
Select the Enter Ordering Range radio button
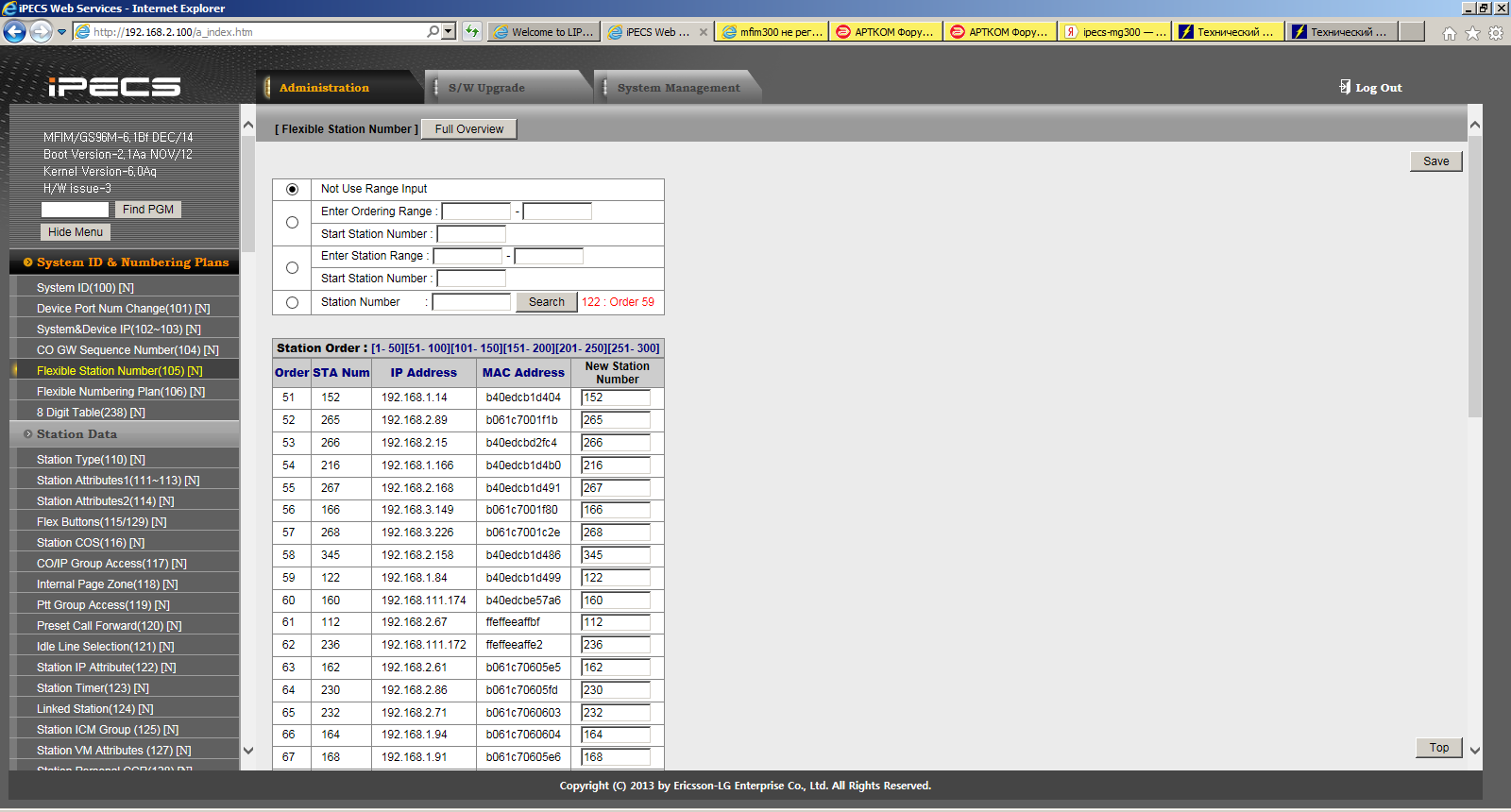(292, 223)
